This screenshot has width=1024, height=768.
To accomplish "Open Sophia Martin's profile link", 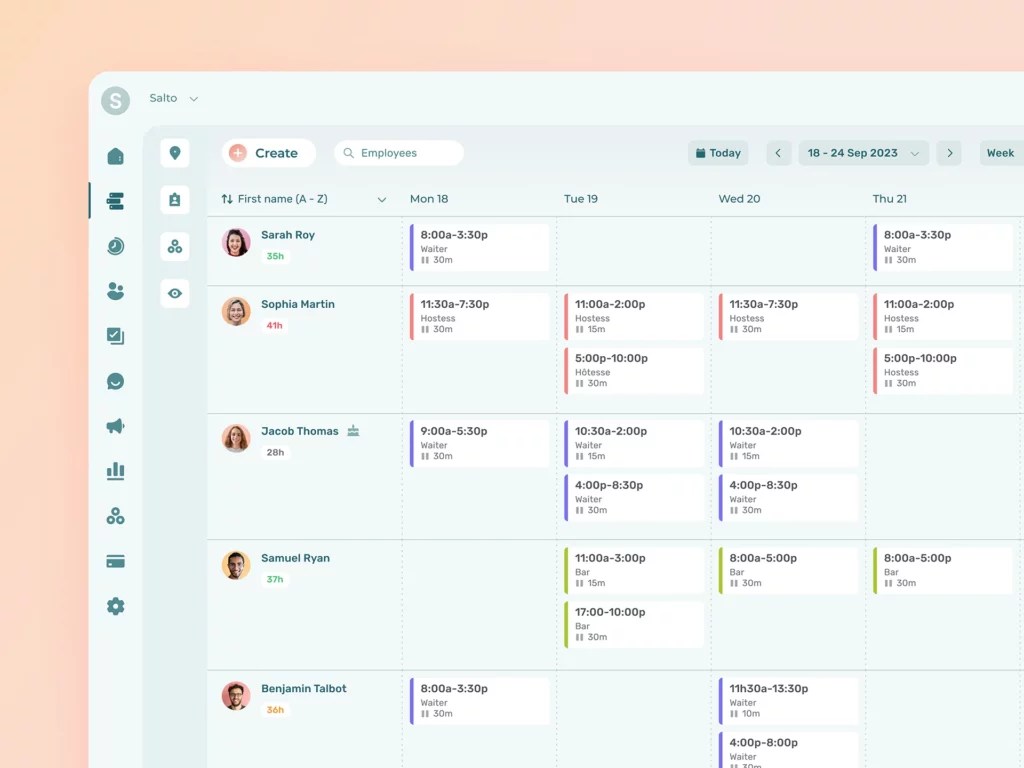I will click(298, 304).
